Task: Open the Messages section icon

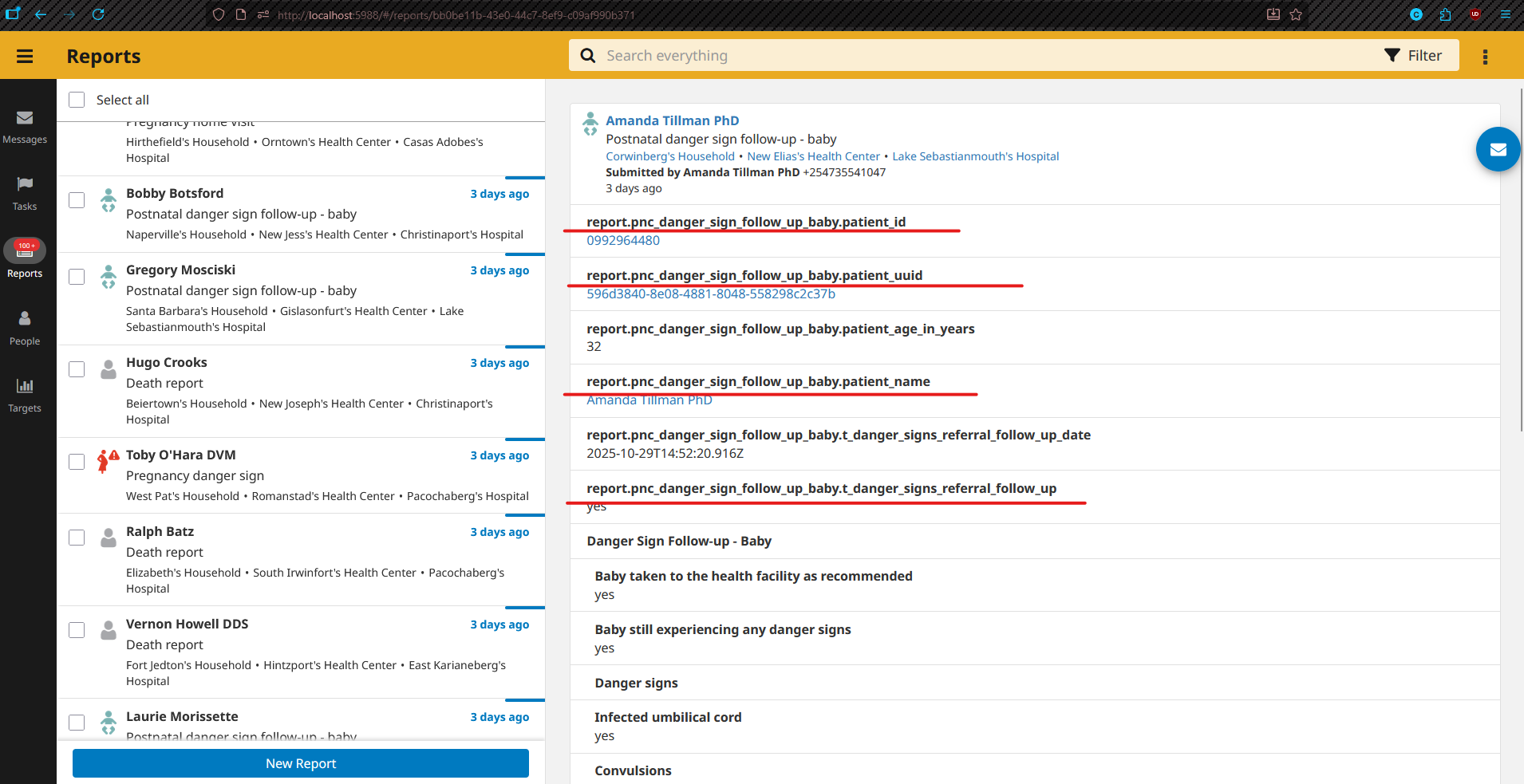Action: [x=25, y=118]
